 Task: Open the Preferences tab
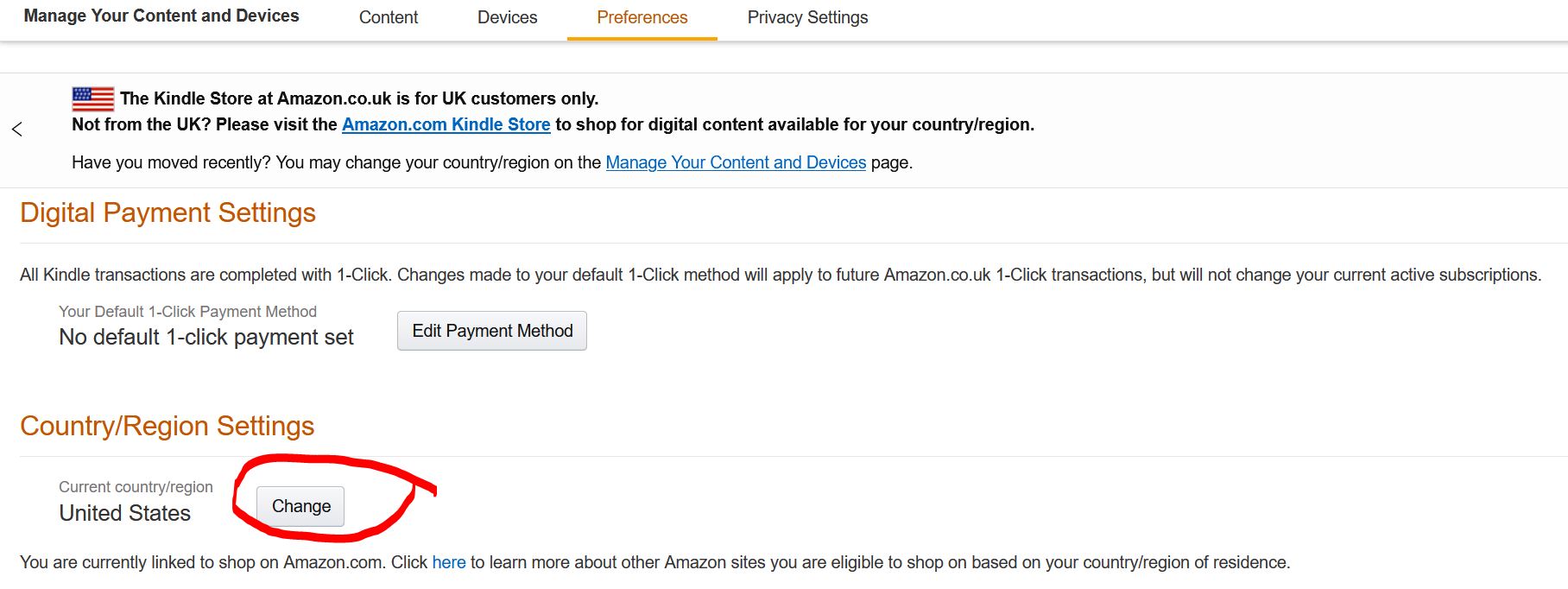[x=641, y=17]
